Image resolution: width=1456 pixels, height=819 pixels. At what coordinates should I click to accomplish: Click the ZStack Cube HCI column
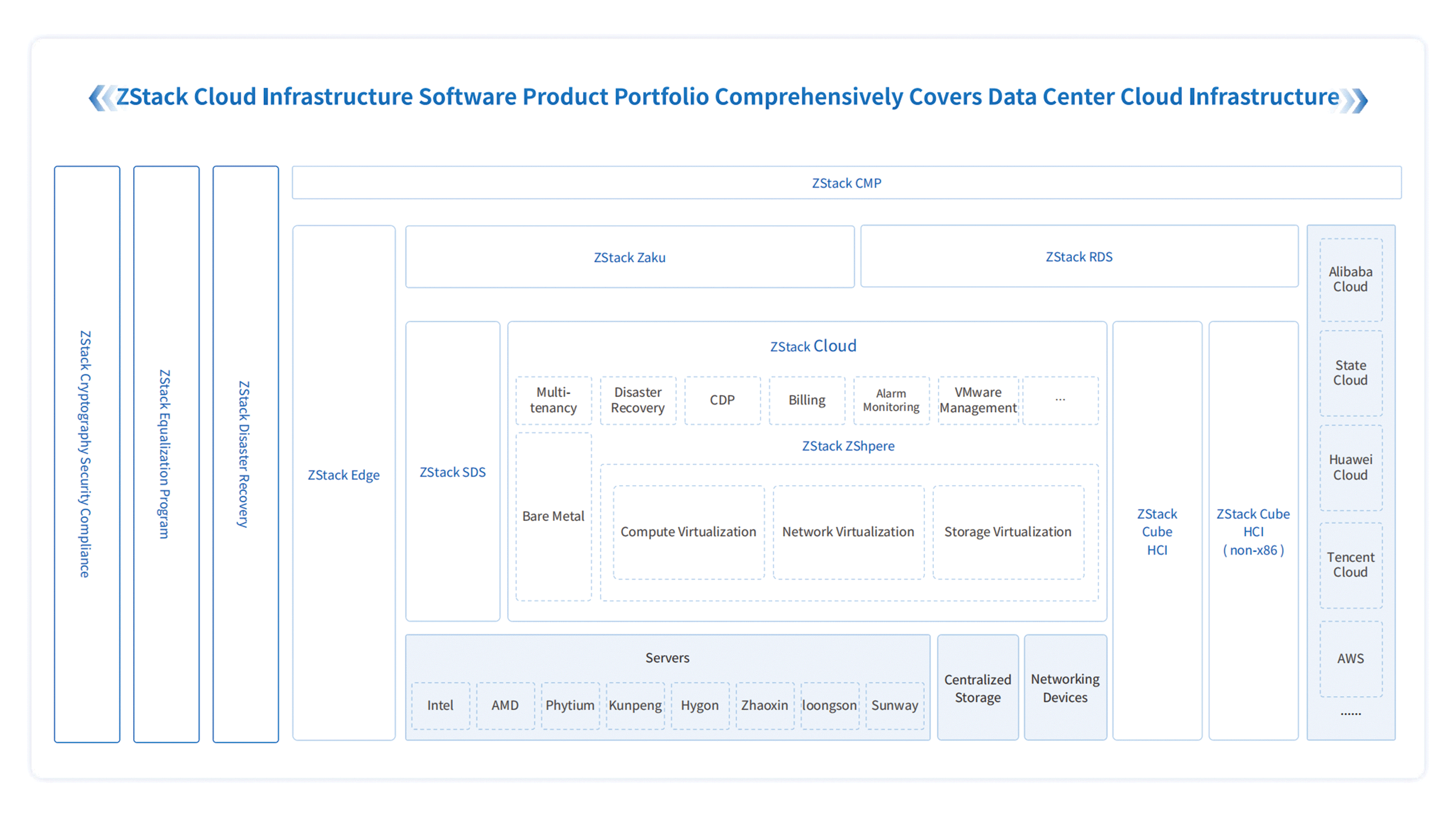click(1157, 531)
